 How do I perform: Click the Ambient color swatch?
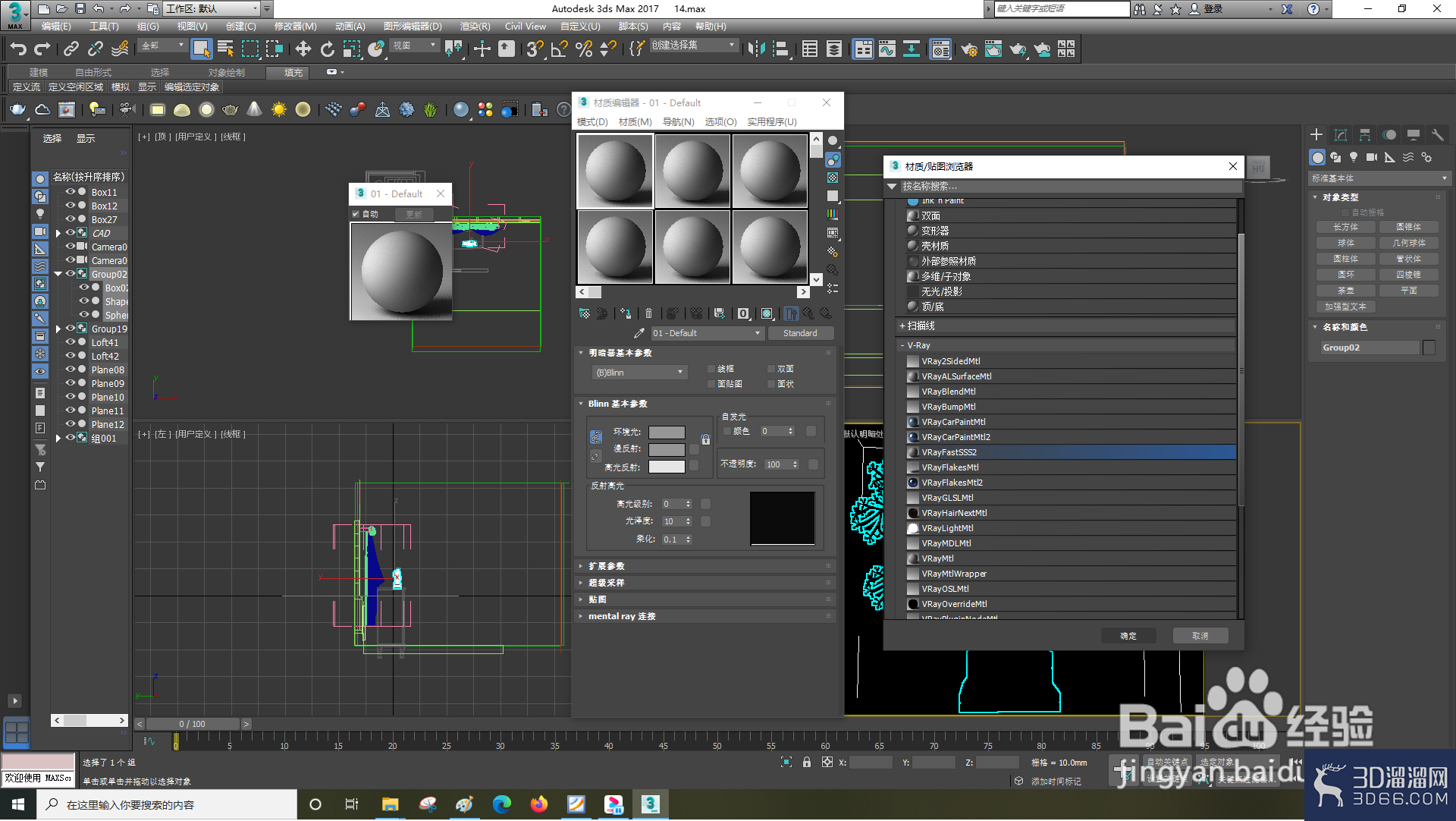coord(667,433)
